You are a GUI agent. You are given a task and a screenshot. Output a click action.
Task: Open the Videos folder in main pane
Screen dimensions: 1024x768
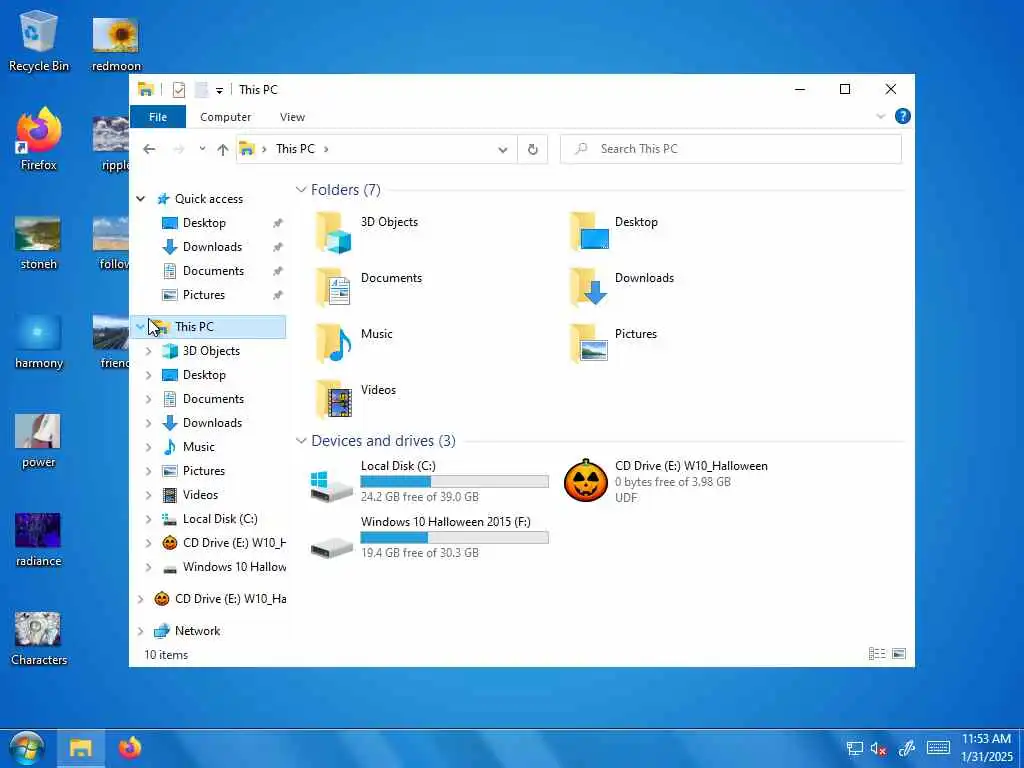(x=334, y=400)
